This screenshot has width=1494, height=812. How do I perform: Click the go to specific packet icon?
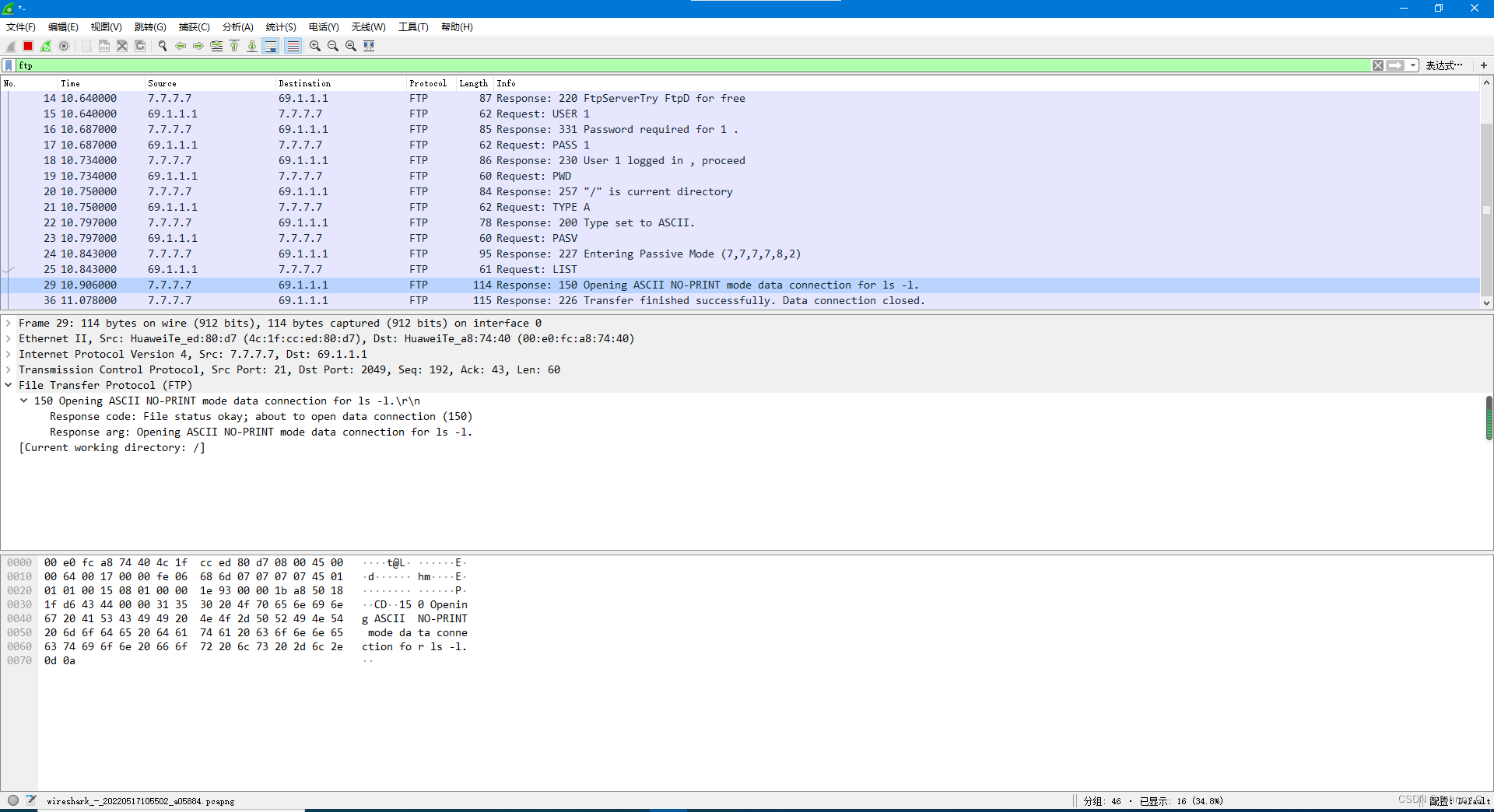click(216, 46)
